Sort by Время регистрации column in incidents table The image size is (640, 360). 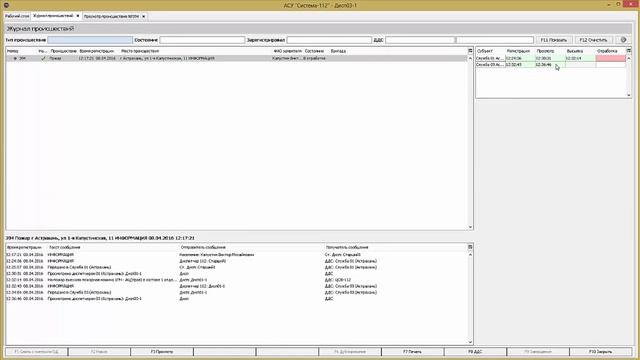point(97,51)
